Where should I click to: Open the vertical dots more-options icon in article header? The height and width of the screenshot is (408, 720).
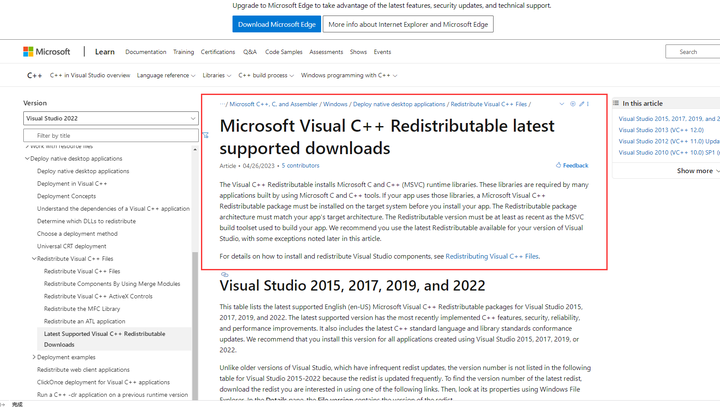point(588,104)
